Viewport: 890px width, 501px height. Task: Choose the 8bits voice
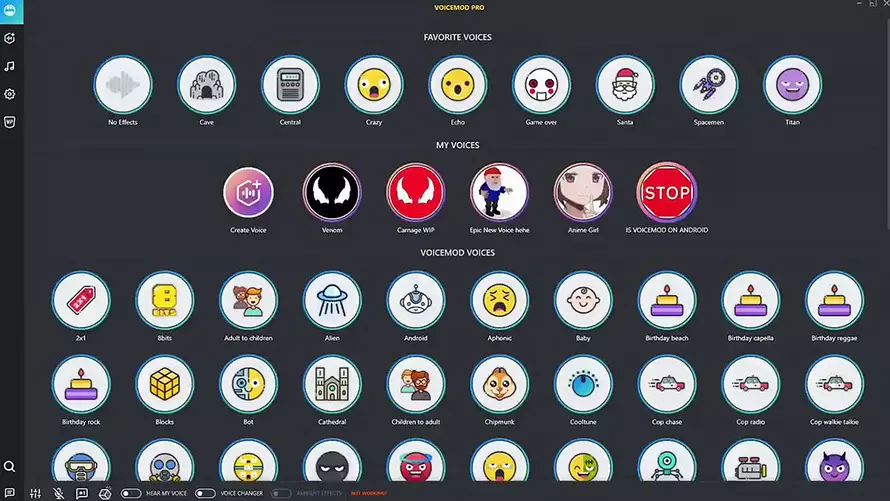(x=165, y=301)
